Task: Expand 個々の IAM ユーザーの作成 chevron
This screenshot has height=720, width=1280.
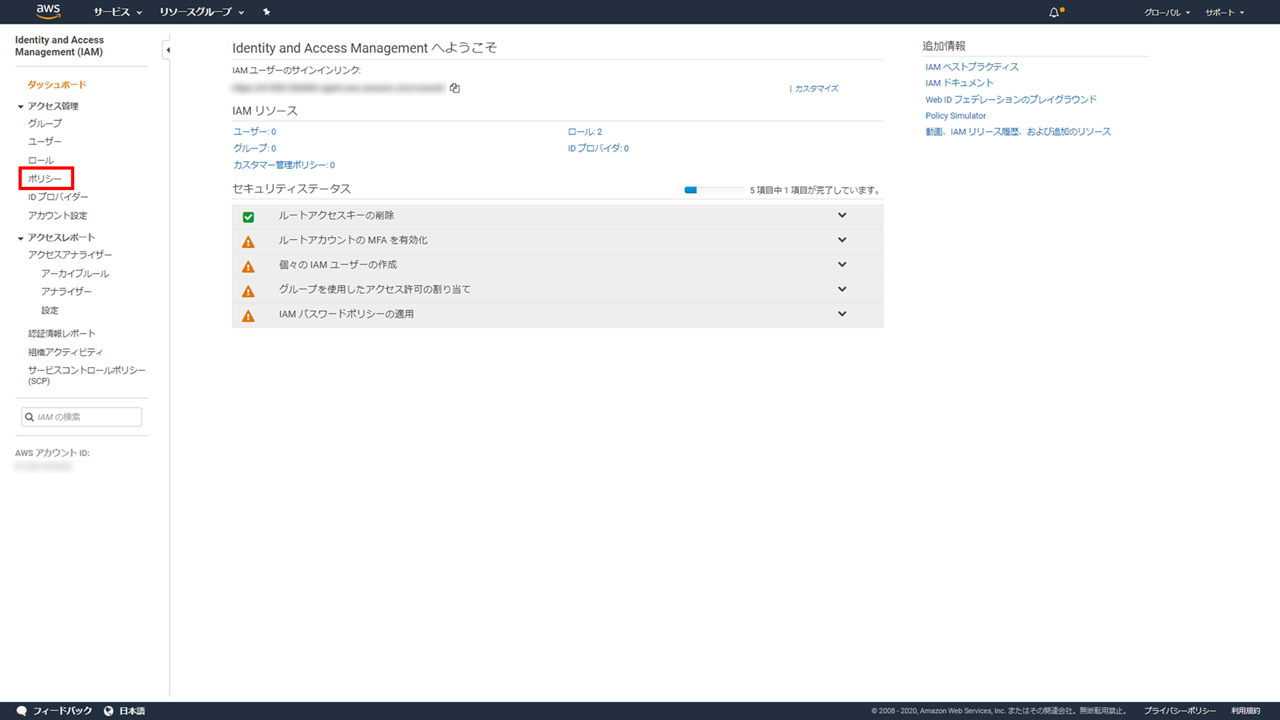Action: click(842, 265)
